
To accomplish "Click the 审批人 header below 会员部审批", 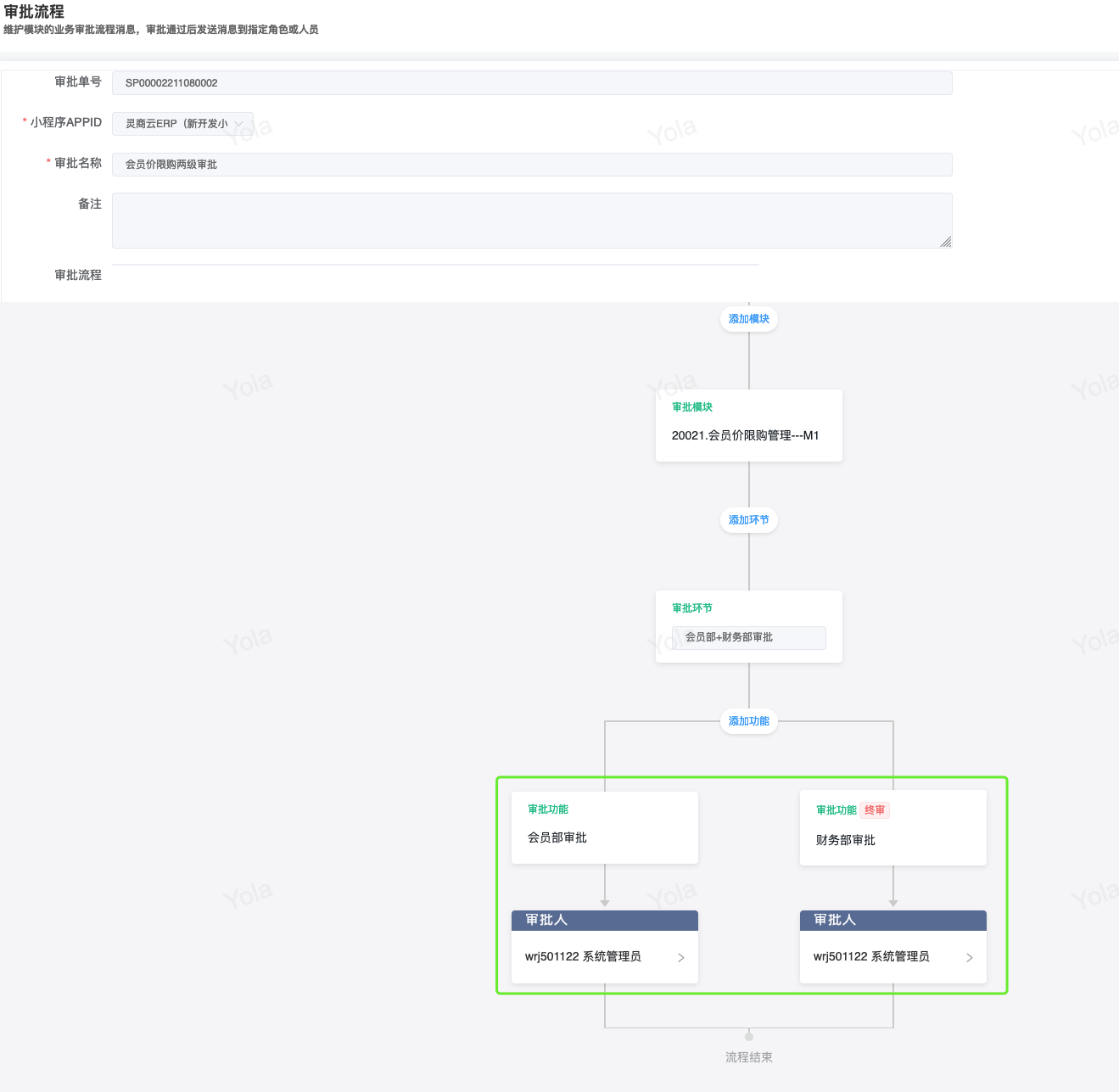I will 605,921.
